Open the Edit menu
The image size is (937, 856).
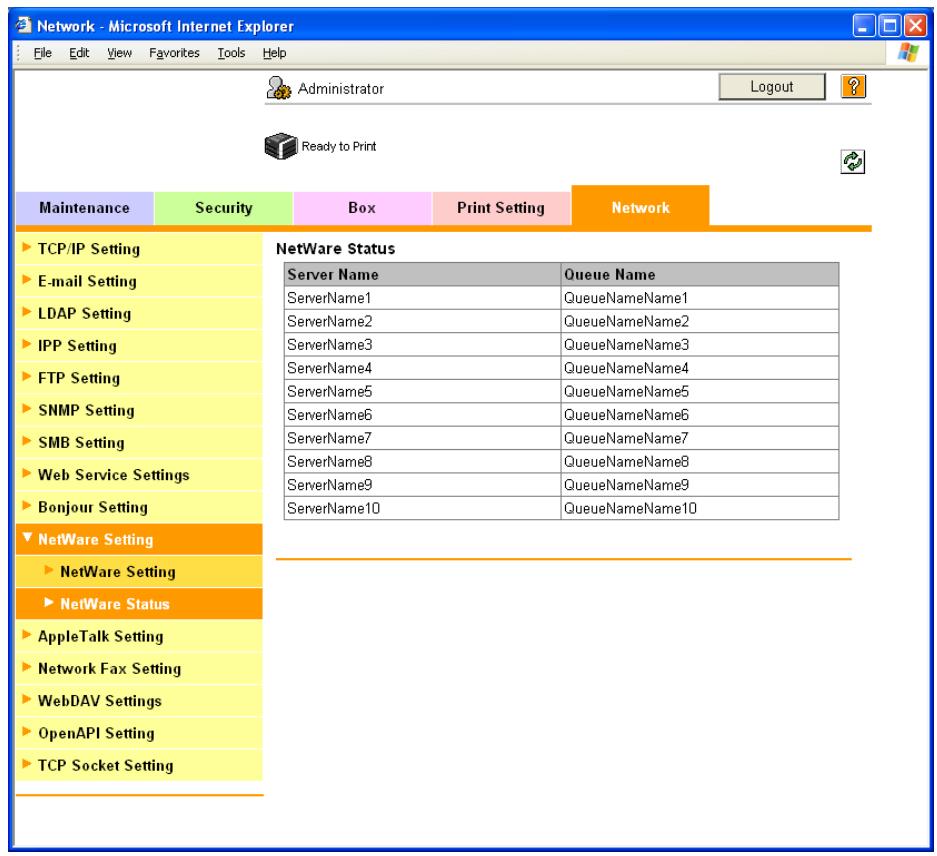(x=79, y=53)
